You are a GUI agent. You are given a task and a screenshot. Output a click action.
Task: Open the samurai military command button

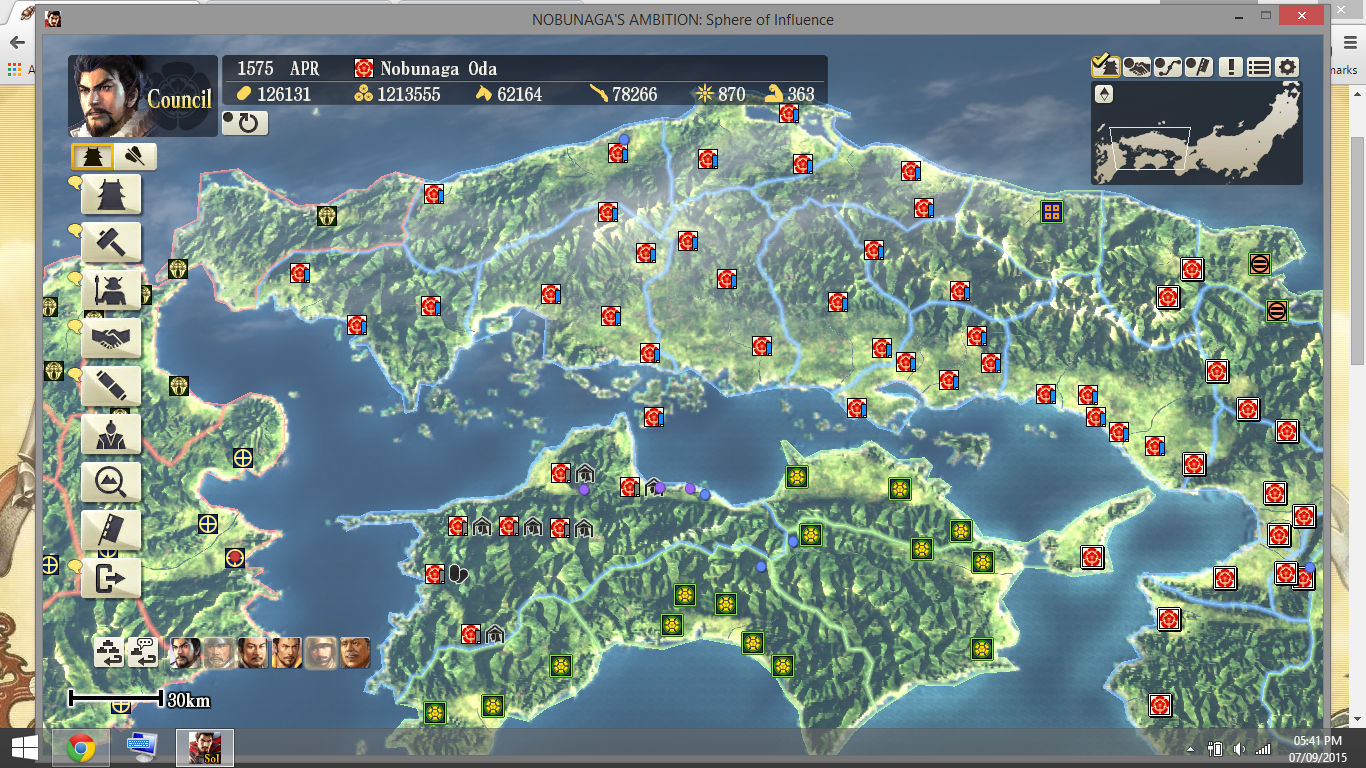[111, 290]
